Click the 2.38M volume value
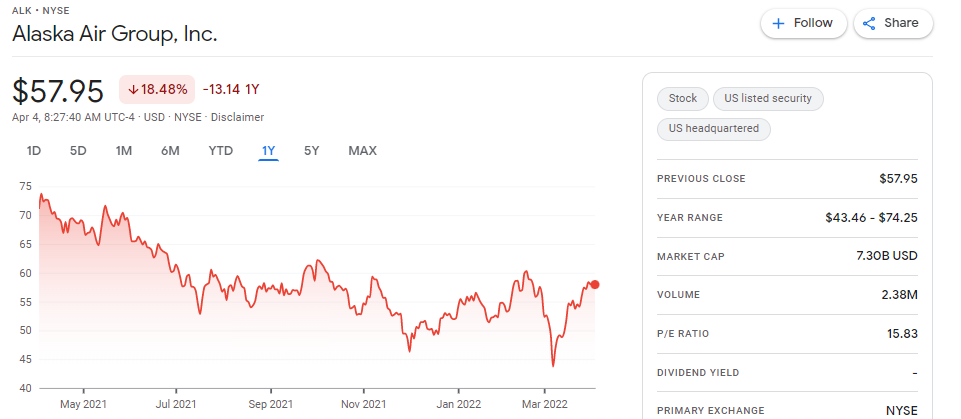961x419 pixels. coord(899,295)
